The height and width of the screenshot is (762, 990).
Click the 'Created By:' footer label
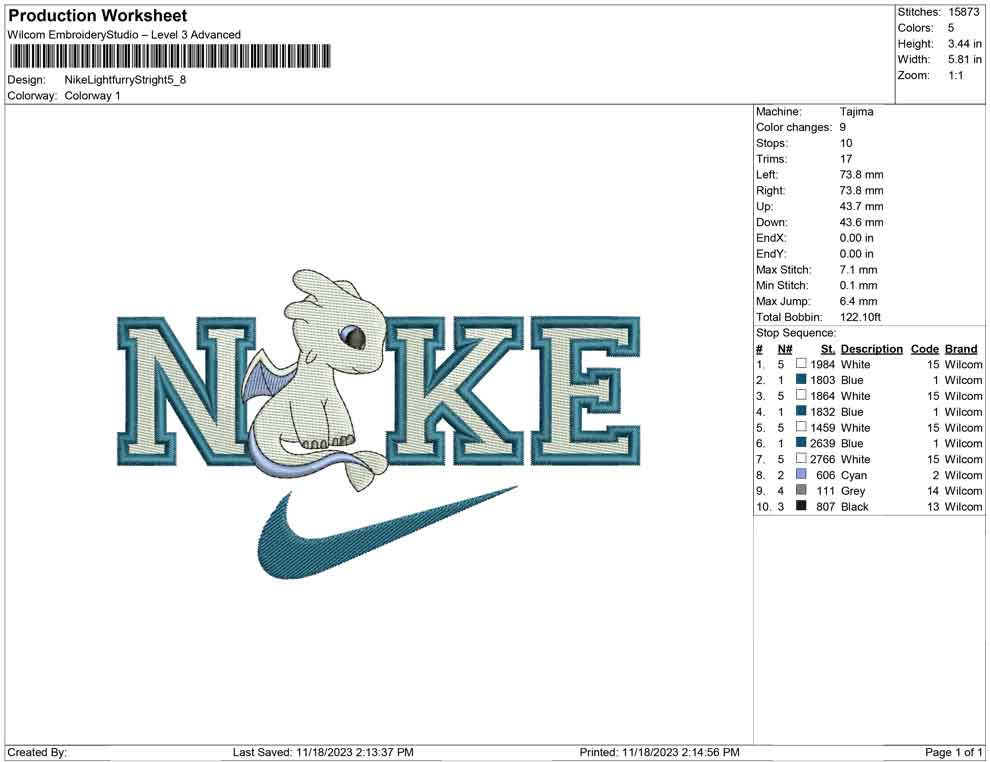(x=37, y=752)
